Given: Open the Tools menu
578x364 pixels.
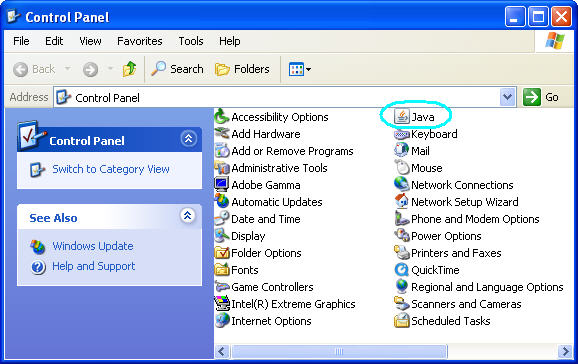Looking at the screenshot, I should 191,41.
